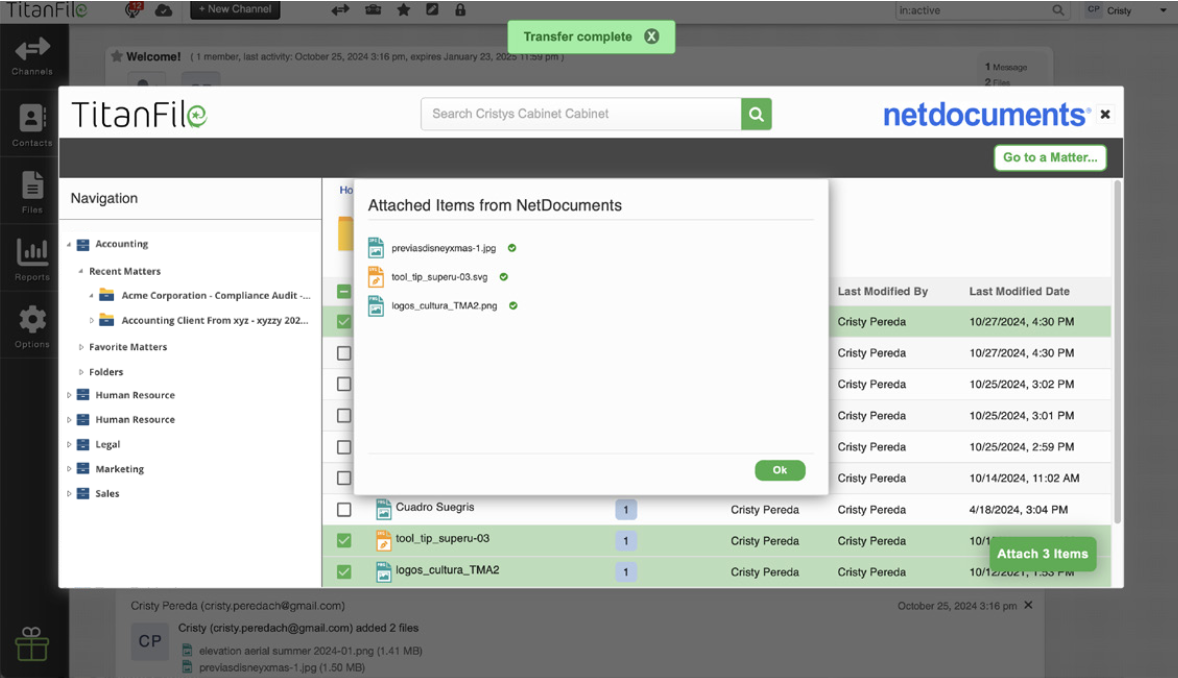
Task: Click the lock icon in top toolbar
Action: pos(461,10)
